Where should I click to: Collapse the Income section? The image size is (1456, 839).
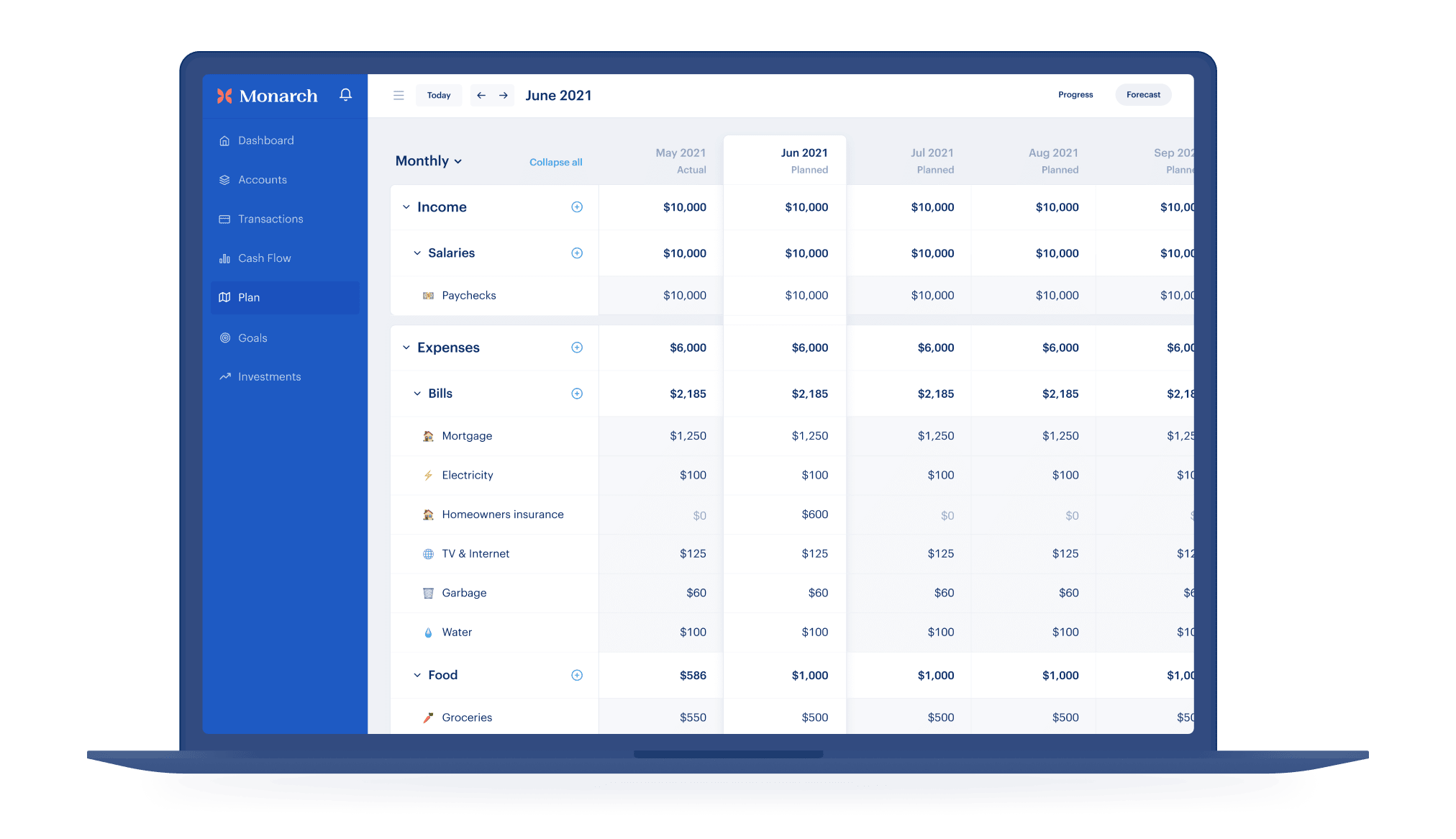pos(406,207)
